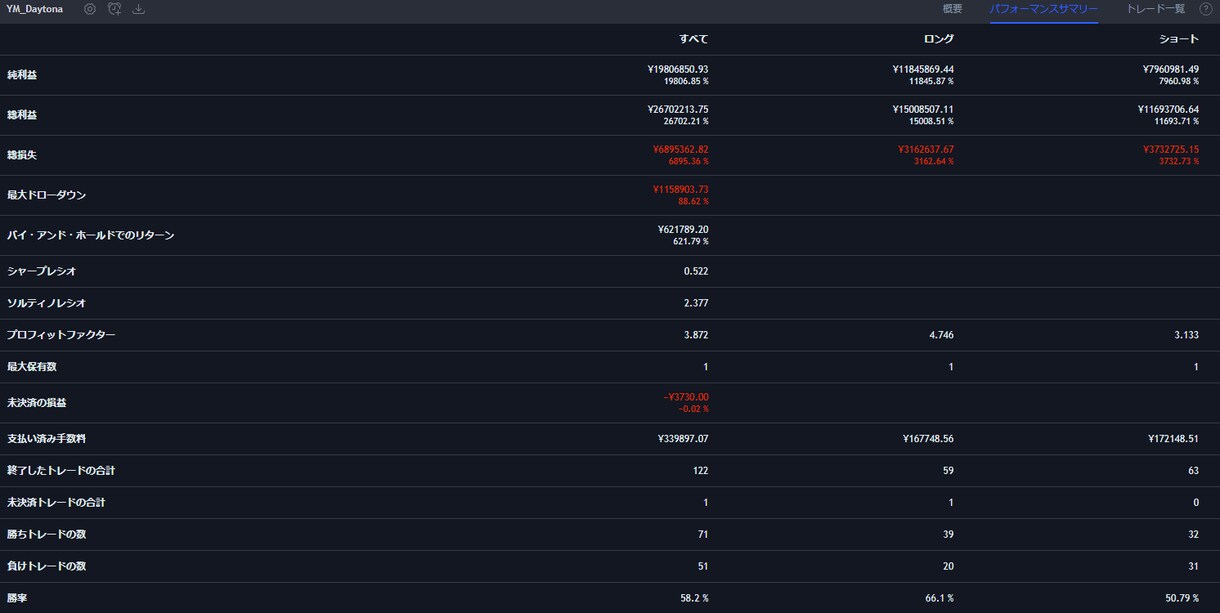Select the パフォーマンスサマリー tab
The image size is (1220, 613).
click(1044, 9)
